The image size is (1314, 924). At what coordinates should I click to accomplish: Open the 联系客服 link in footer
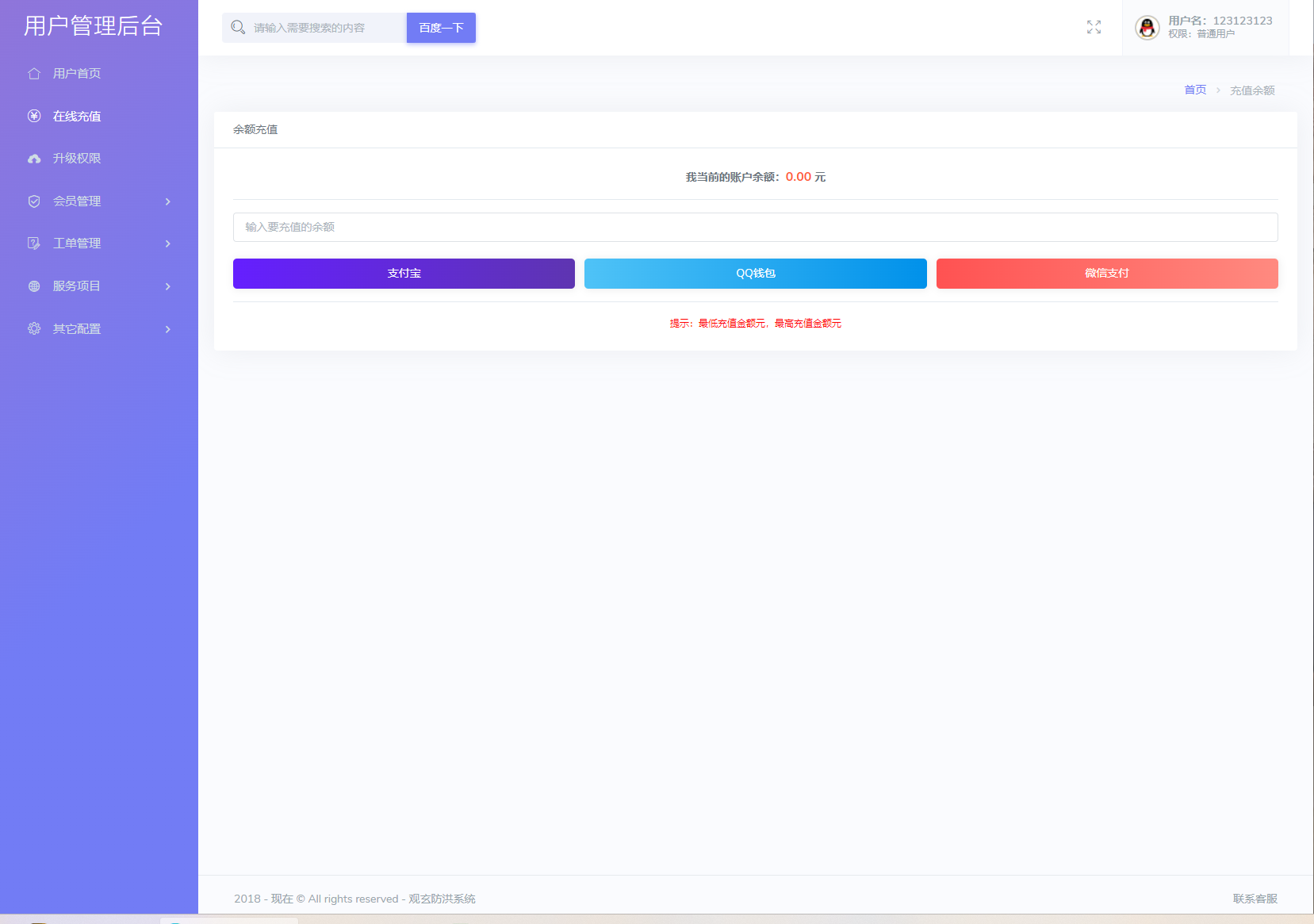[x=1255, y=899]
